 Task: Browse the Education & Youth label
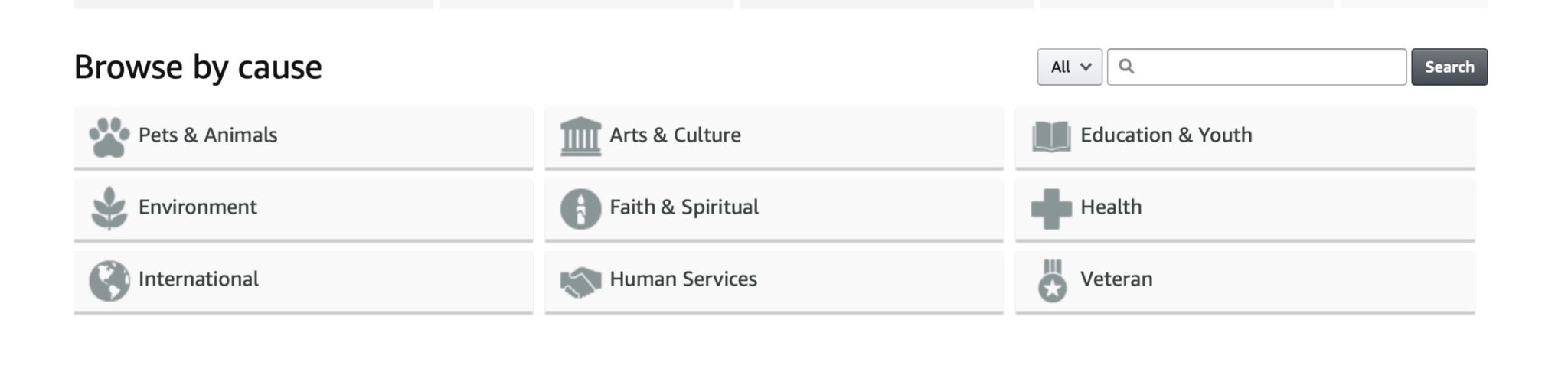pyautogui.click(x=1166, y=135)
